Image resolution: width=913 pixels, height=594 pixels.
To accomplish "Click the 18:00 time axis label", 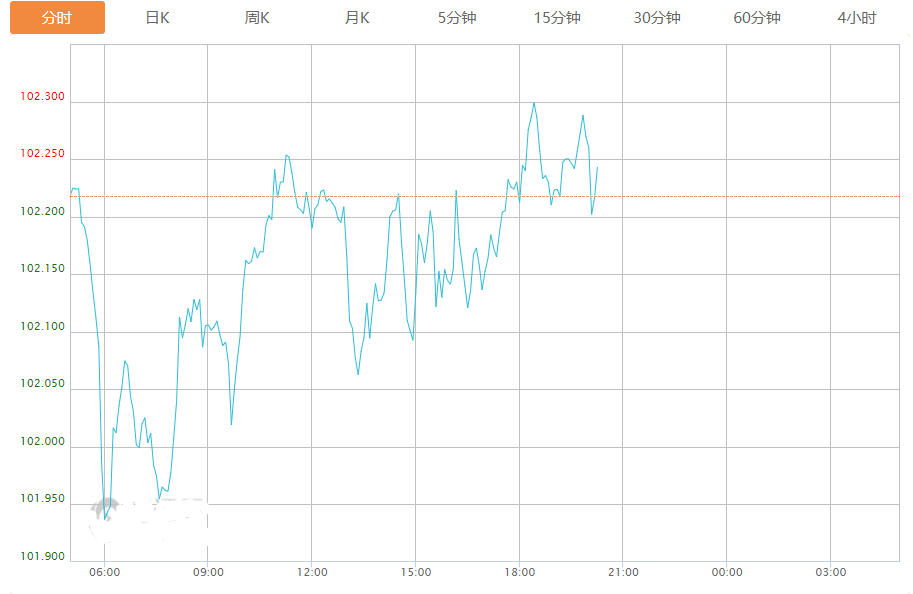I will pyautogui.click(x=519, y=572).
